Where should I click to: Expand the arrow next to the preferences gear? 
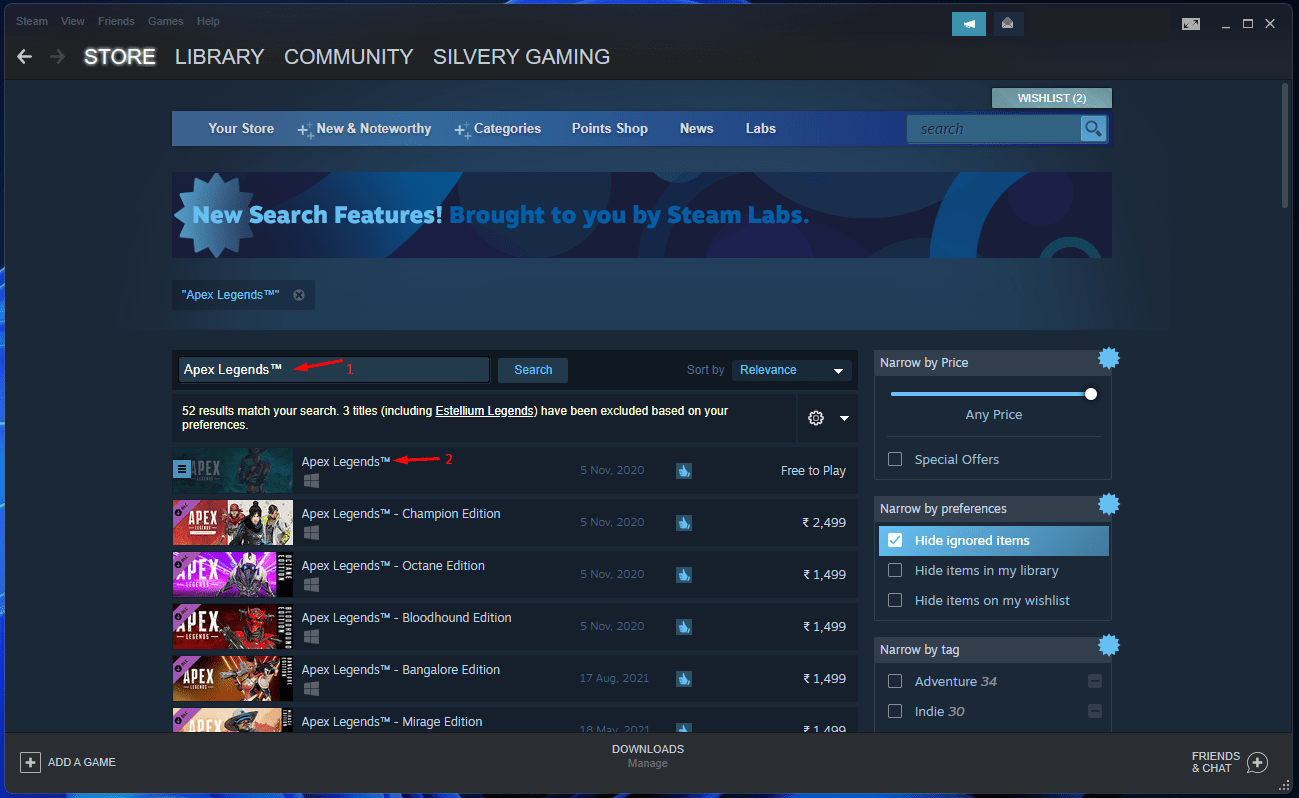tap(844, 418)
